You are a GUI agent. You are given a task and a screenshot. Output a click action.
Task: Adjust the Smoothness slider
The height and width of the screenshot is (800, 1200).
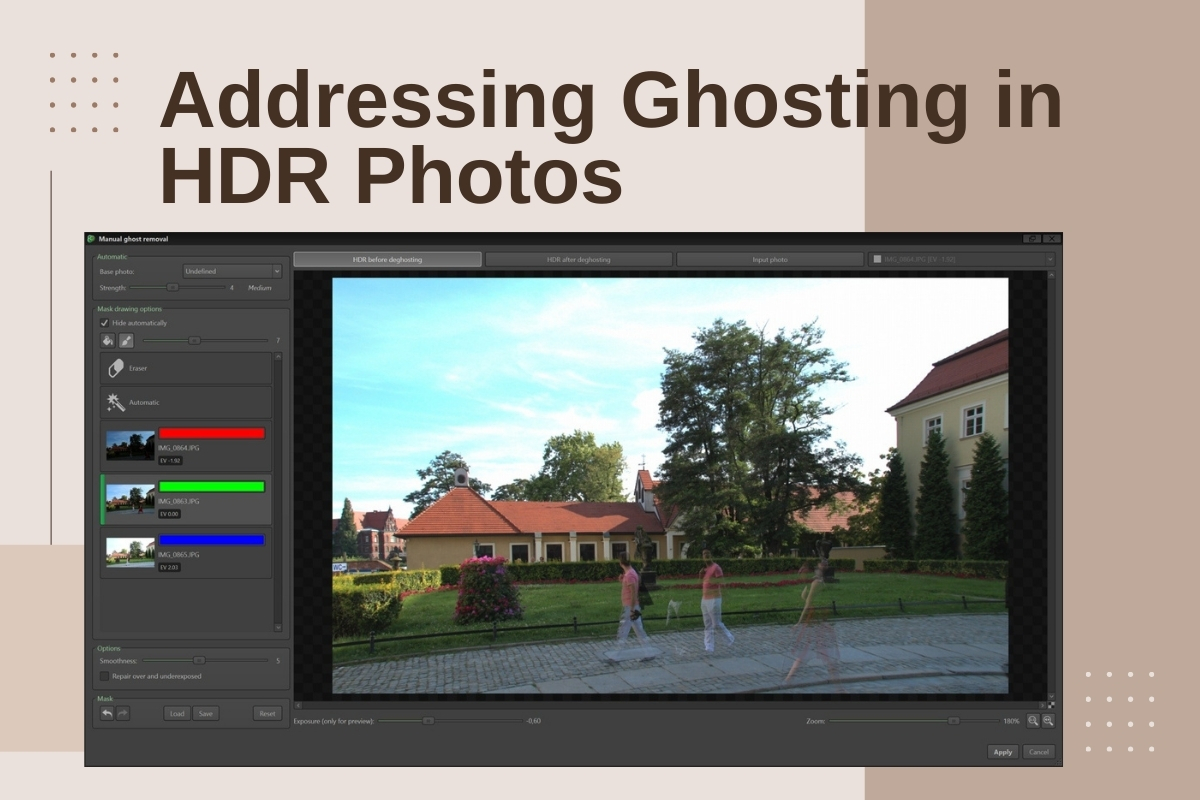[199, 660]
